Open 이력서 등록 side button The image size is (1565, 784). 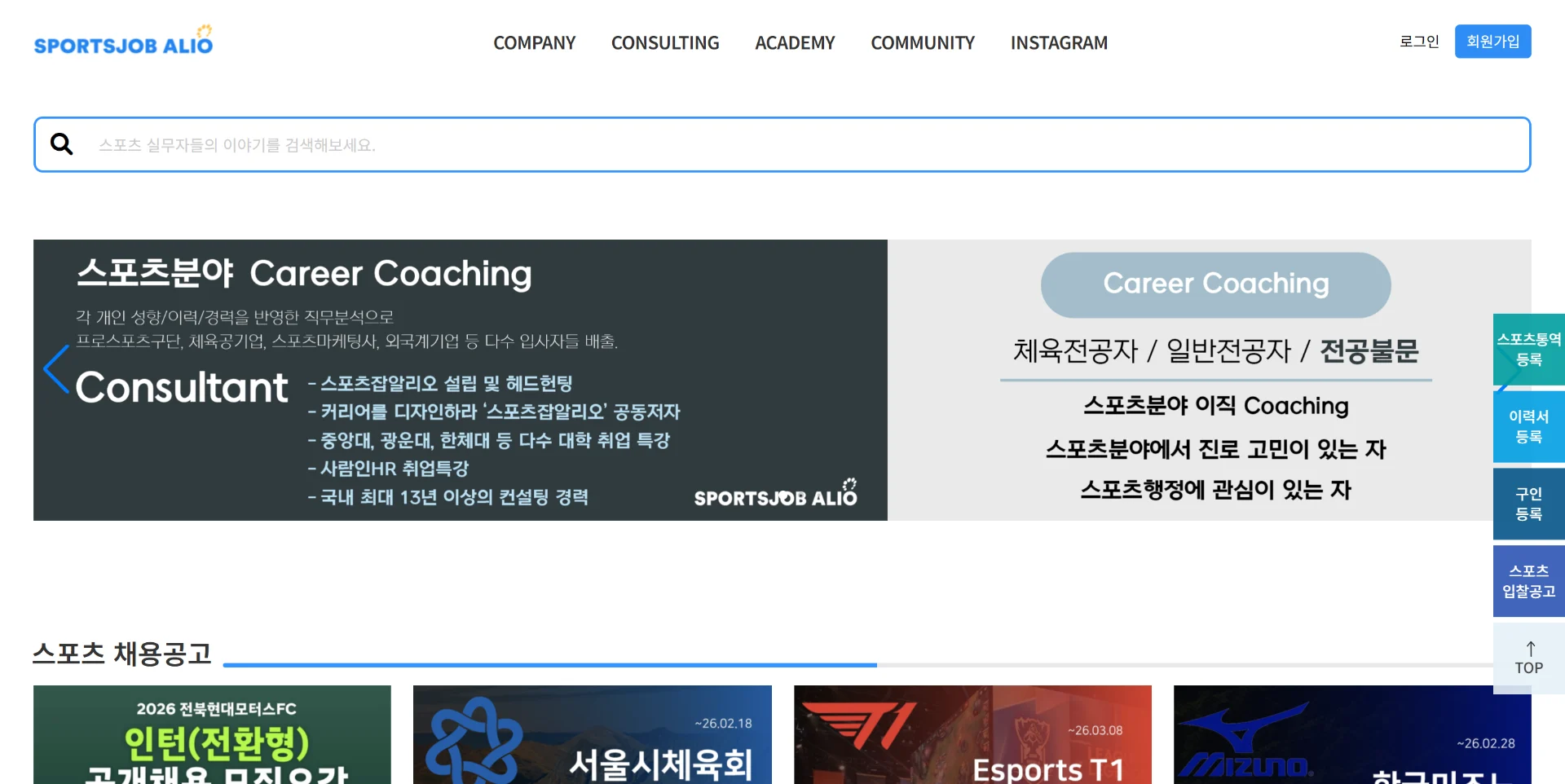pos(1529,427)
